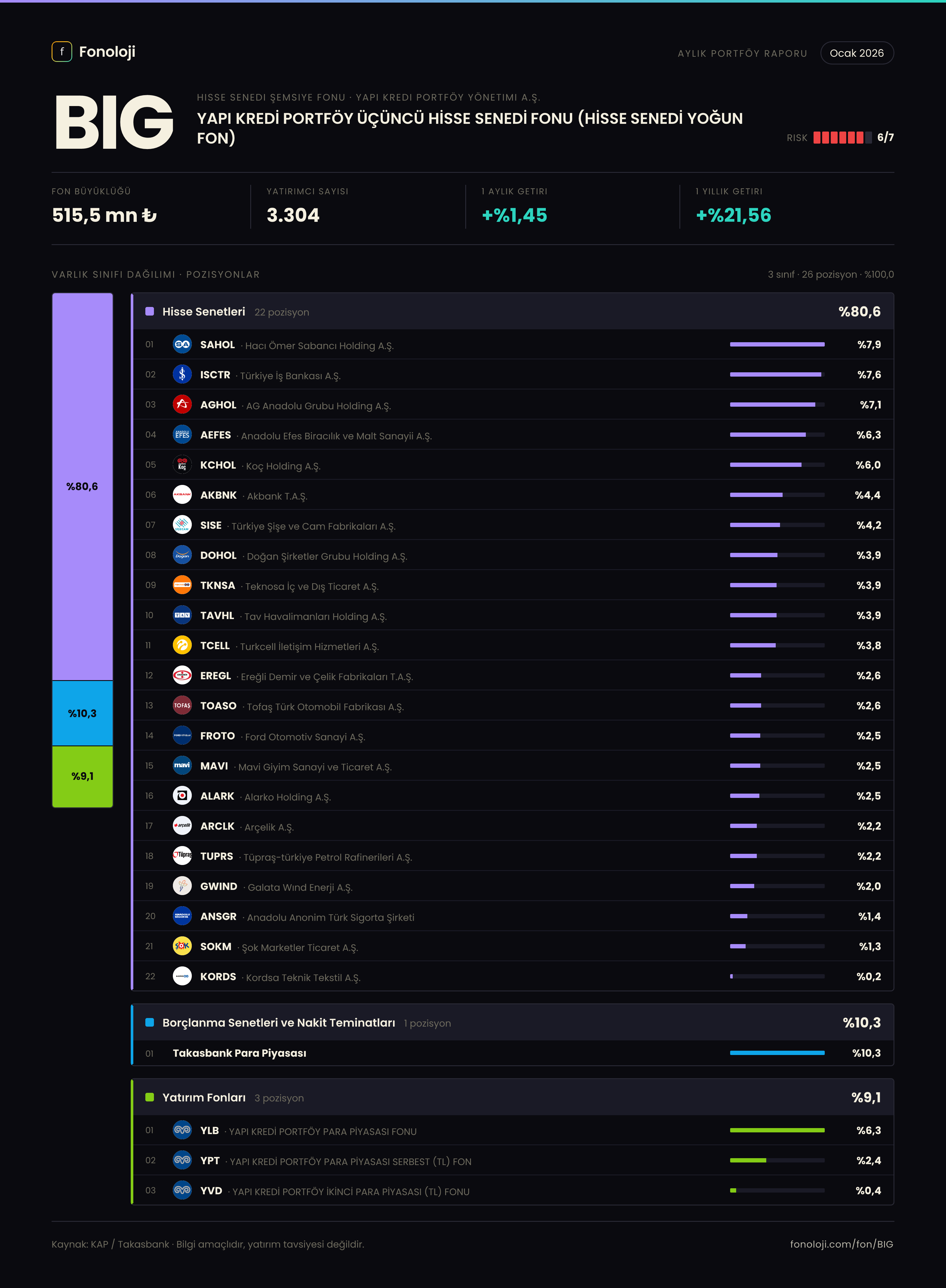Image resolution: width=946 pixels, height=1288 pixels.
Task: Select the FROTO Ford Otomotiv logo
Action: [182, 736]
